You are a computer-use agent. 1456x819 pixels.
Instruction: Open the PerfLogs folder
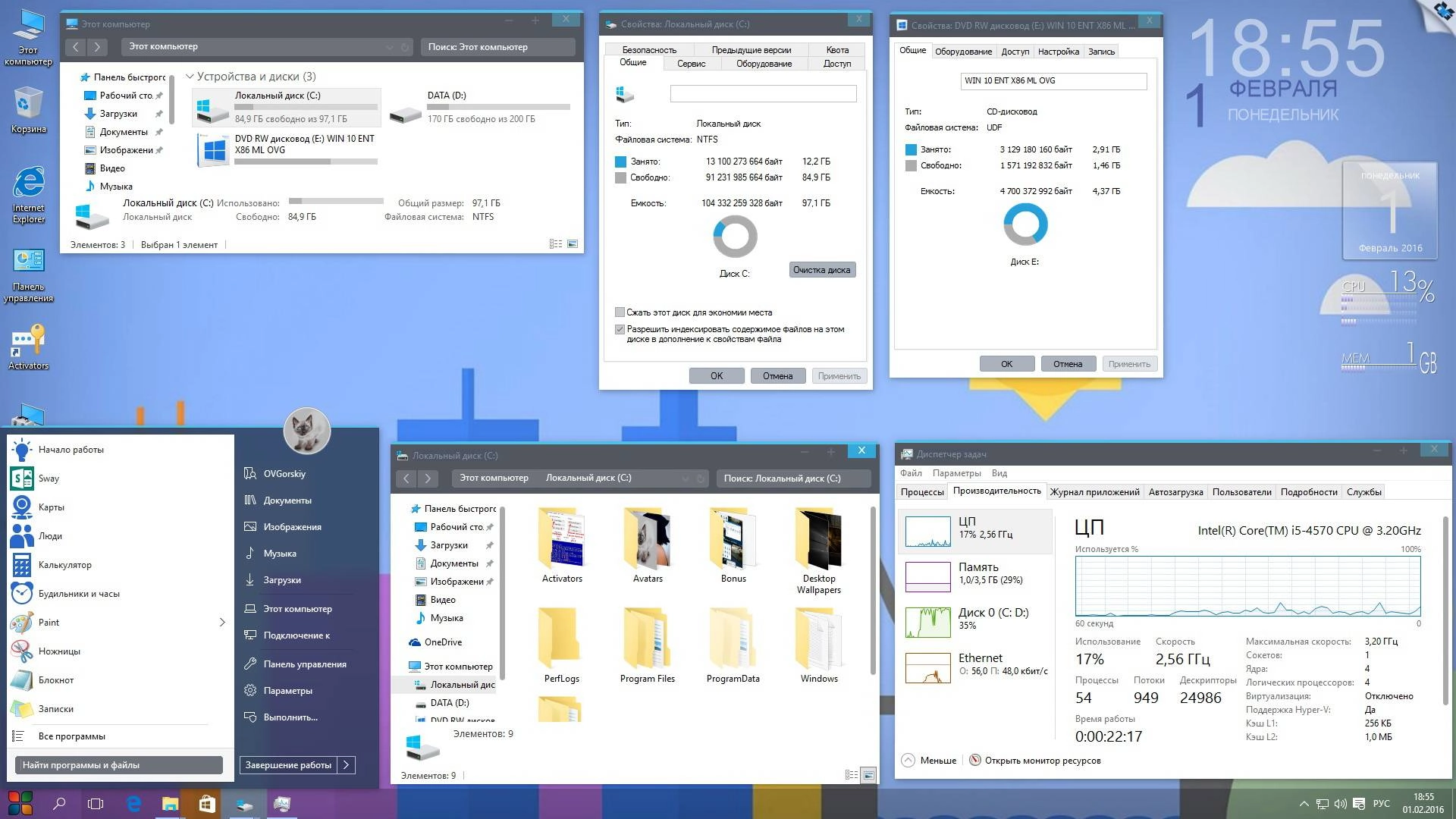point(562,645)
